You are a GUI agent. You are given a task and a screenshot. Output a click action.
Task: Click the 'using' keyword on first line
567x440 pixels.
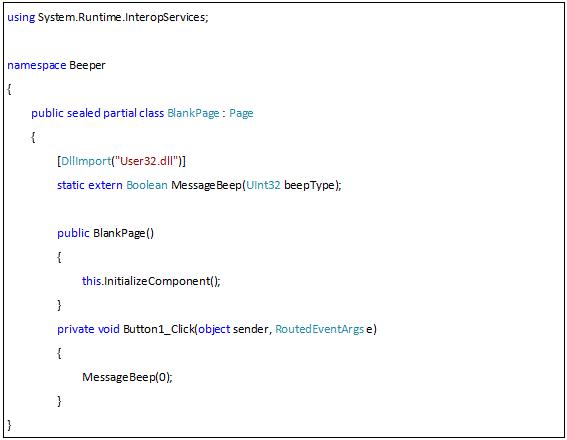click(x=21, y=17)
